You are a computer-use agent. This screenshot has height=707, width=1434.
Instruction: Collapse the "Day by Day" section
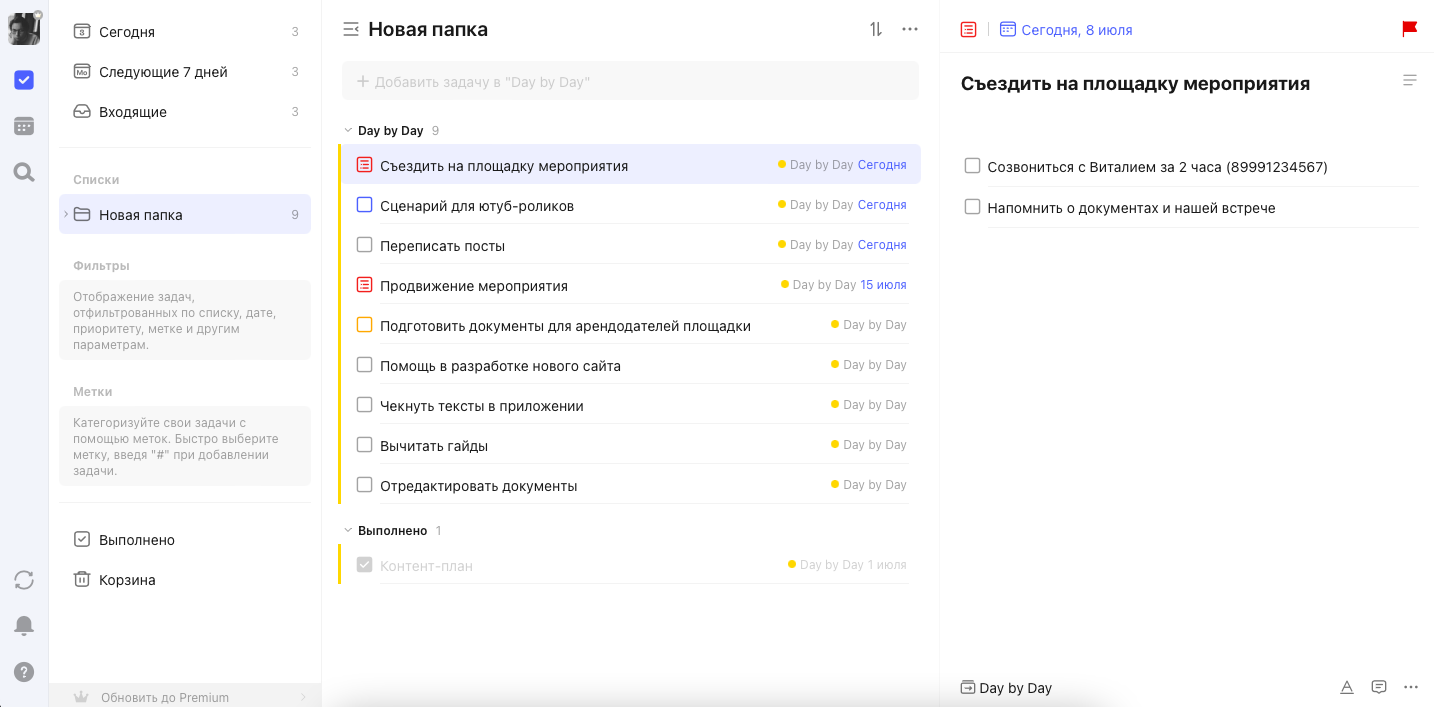tap(348, 131)
